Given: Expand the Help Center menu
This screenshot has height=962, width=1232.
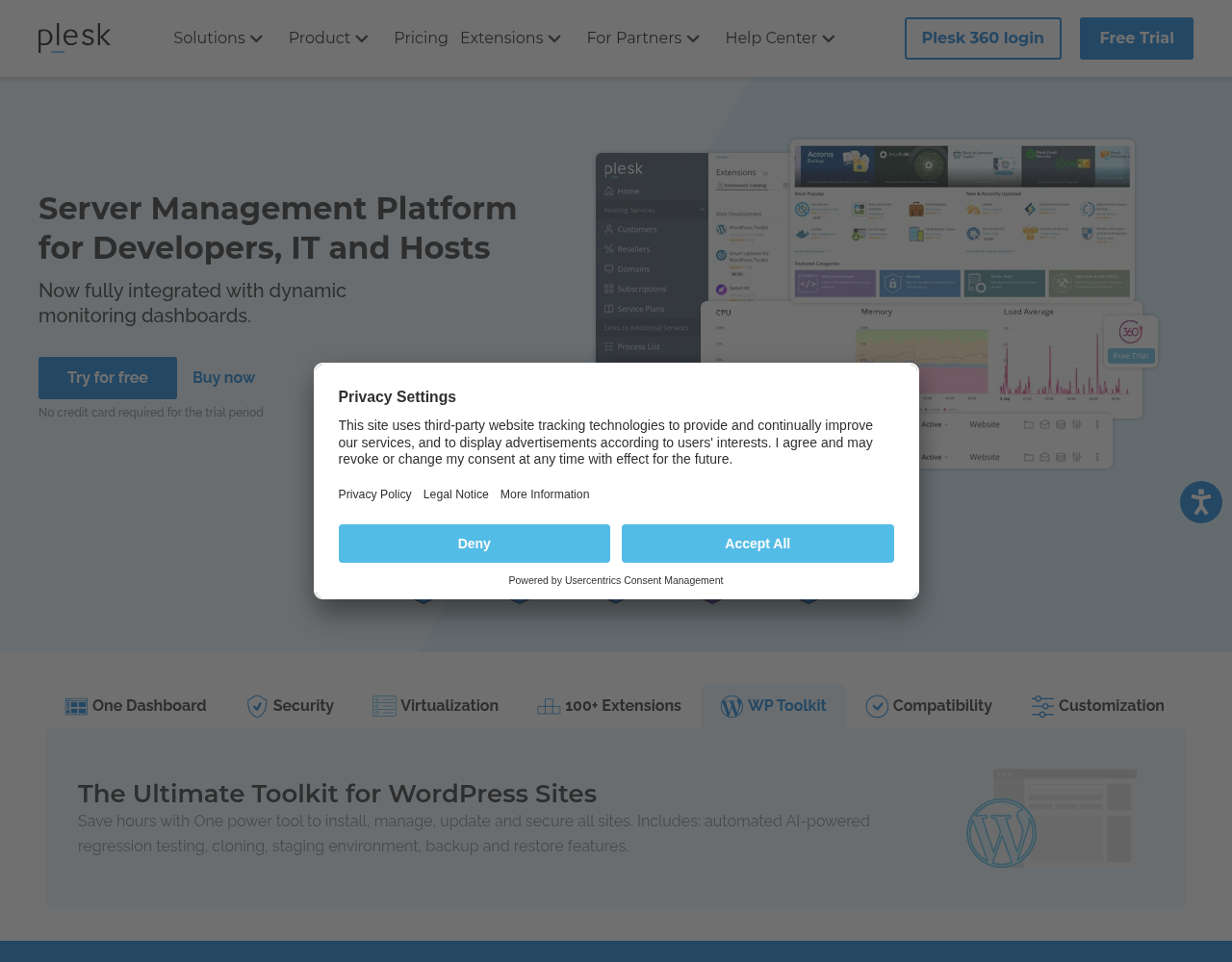Looking at the screenshot, I should (780, 38).
